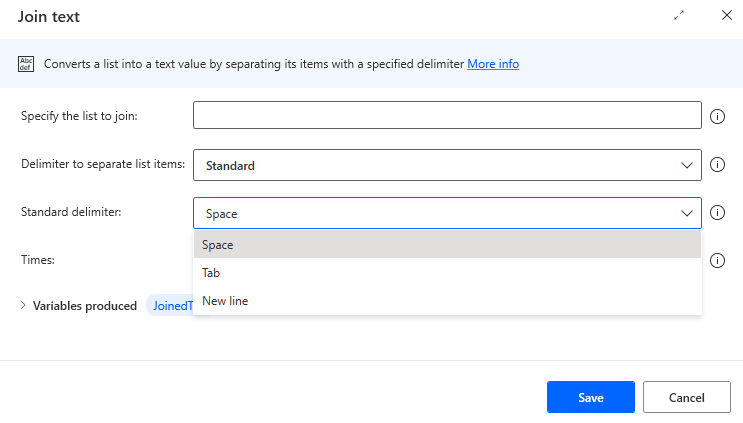743x423 pixels.
Task: Collapse the Standard delimiter dropdown
Action: pos(447,213)
